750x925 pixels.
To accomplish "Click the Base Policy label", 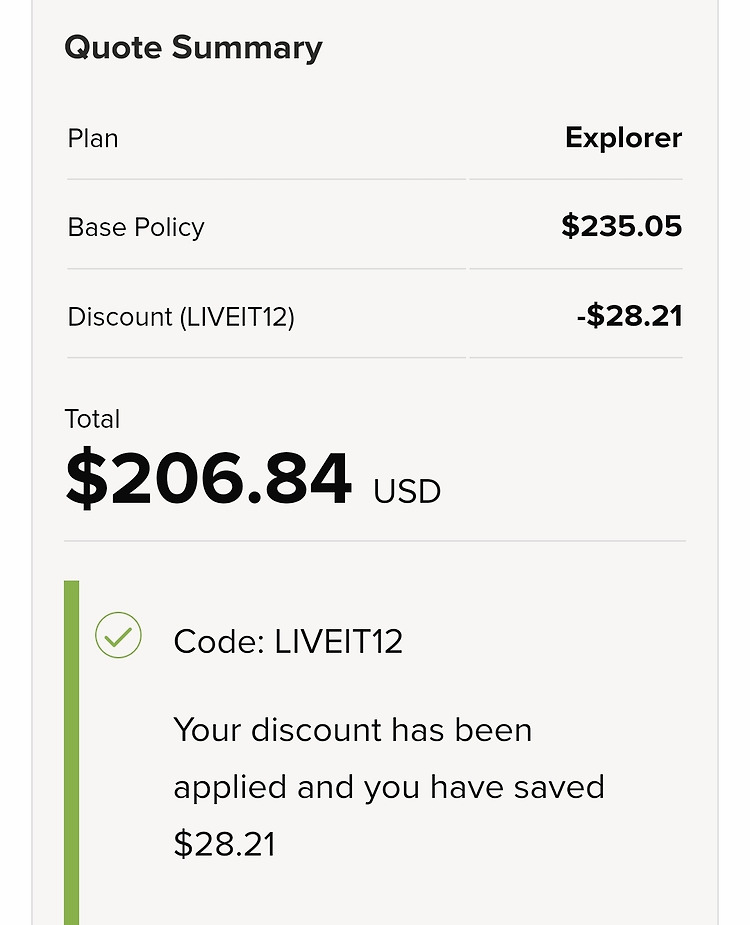I will [x=136, y=227].
